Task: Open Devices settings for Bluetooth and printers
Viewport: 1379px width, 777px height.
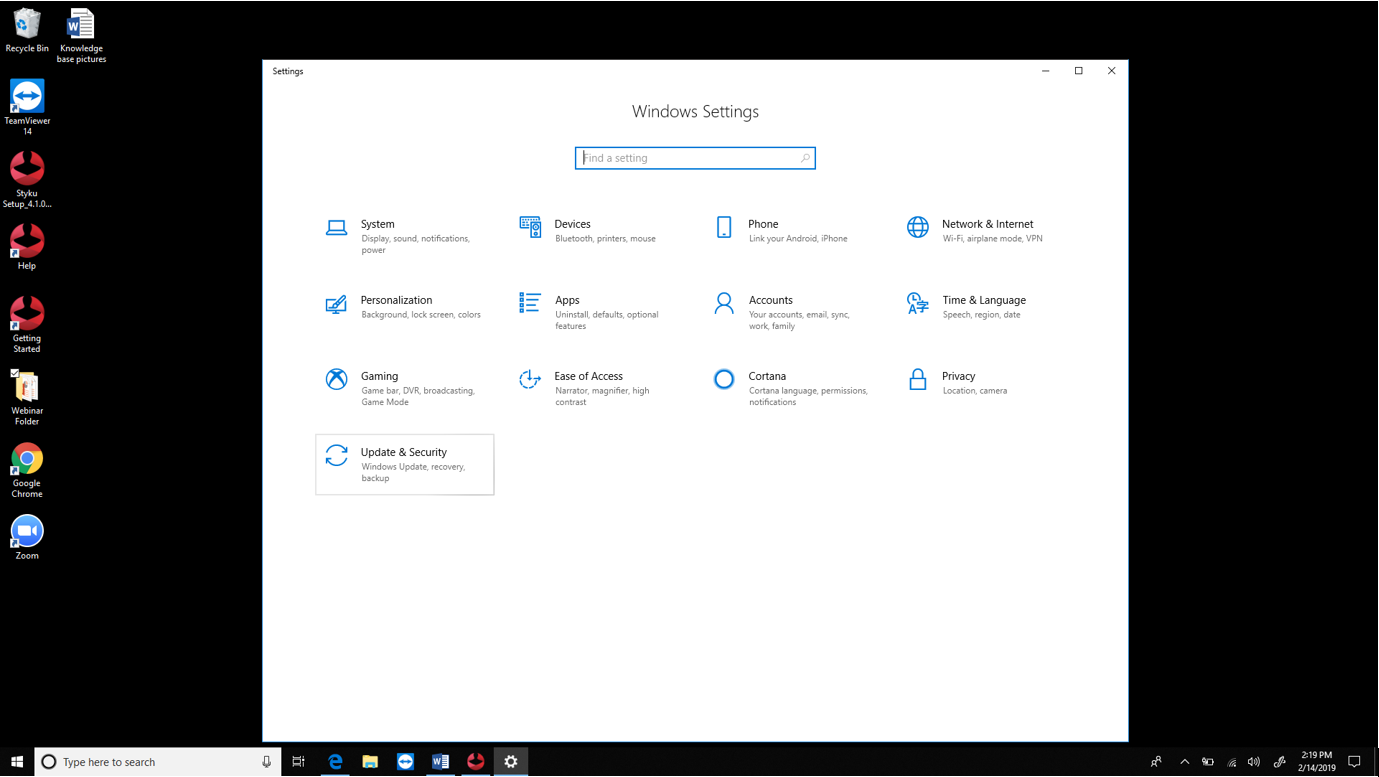Action: click(x=572, y=225)
